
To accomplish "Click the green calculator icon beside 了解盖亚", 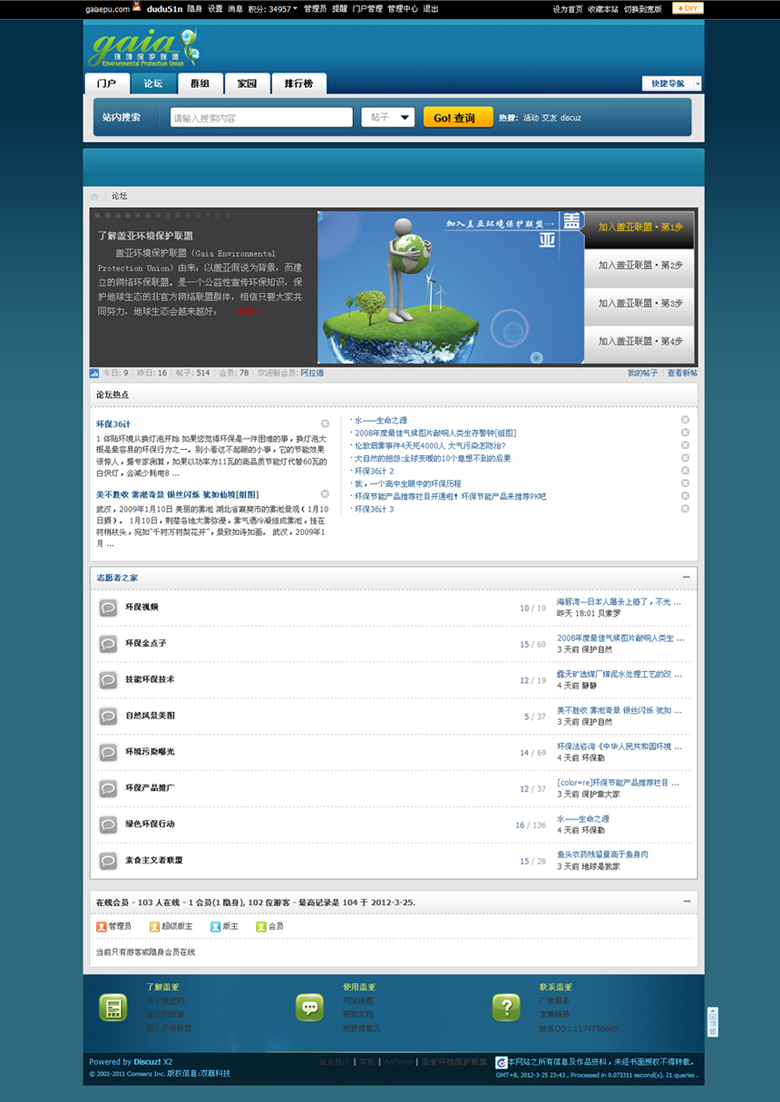I will coord(113,1008).
